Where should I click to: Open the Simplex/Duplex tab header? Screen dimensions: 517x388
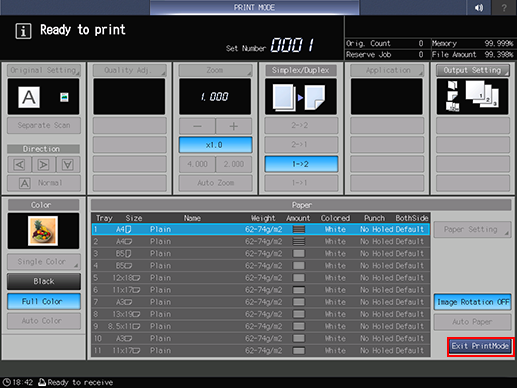[301, 70]
